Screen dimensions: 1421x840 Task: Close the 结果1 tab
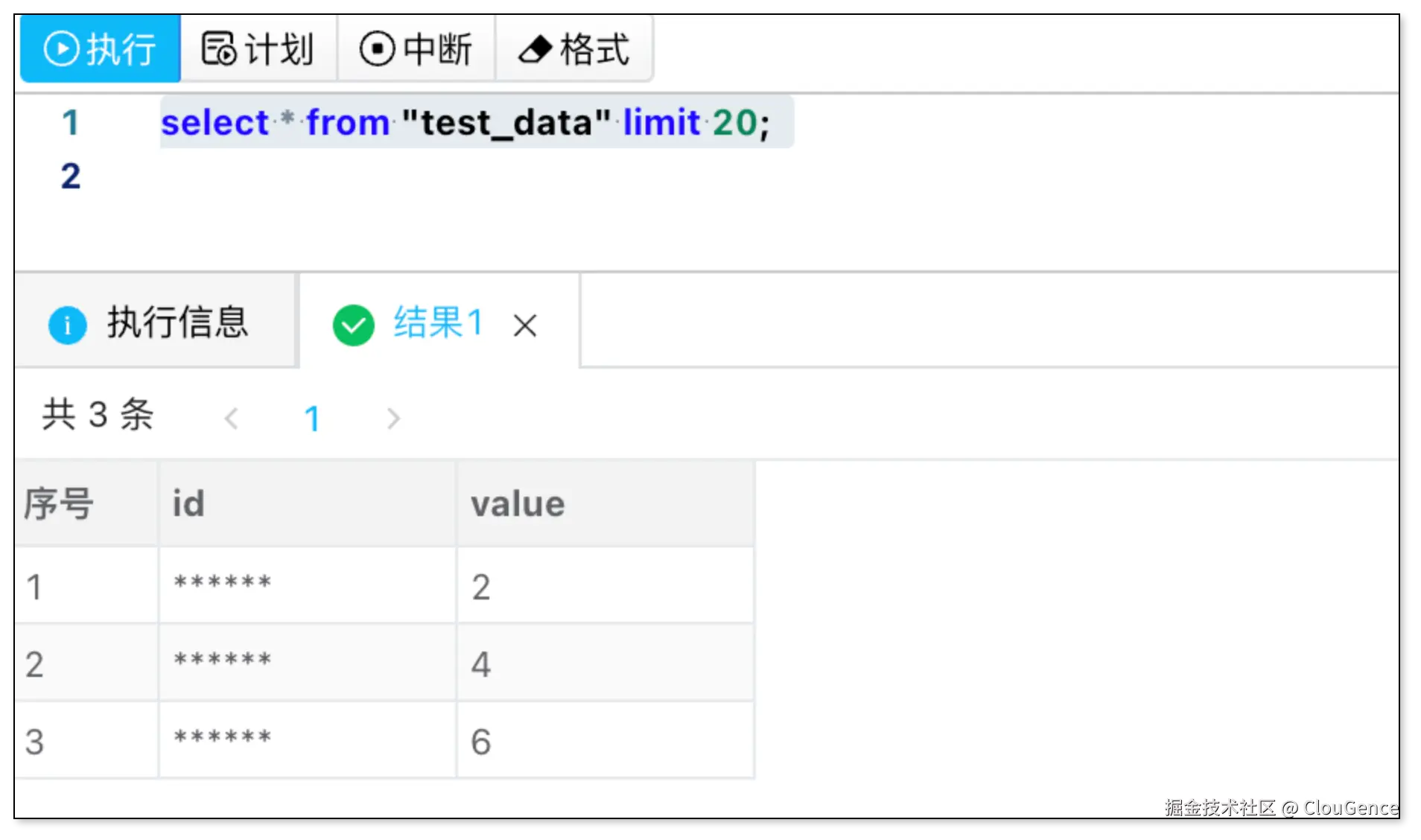[x=525, y=325]
